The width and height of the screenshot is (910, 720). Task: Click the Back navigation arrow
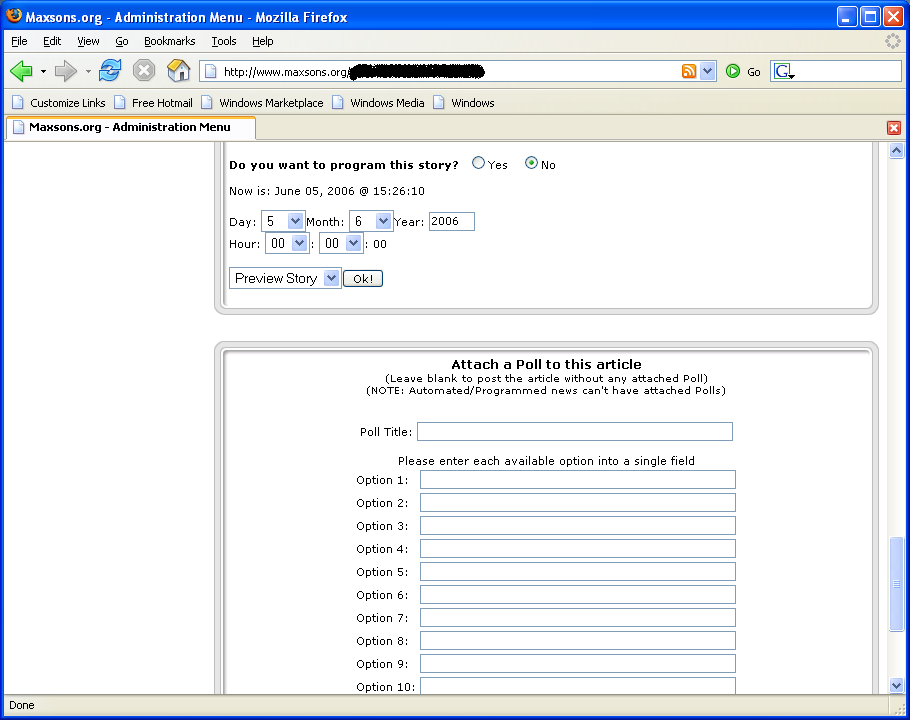[22, 71]
